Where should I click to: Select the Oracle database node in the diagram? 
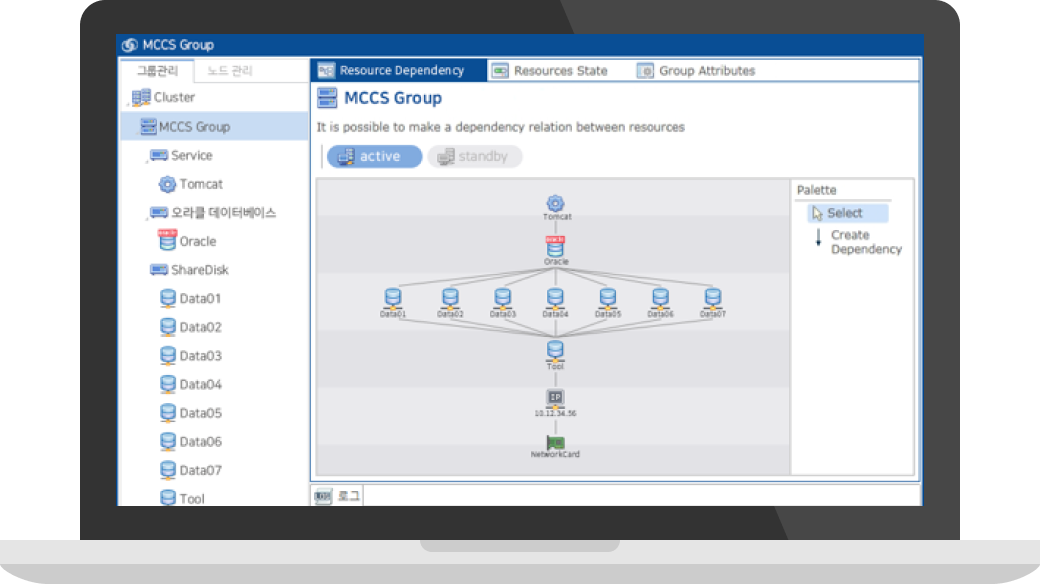556,247
